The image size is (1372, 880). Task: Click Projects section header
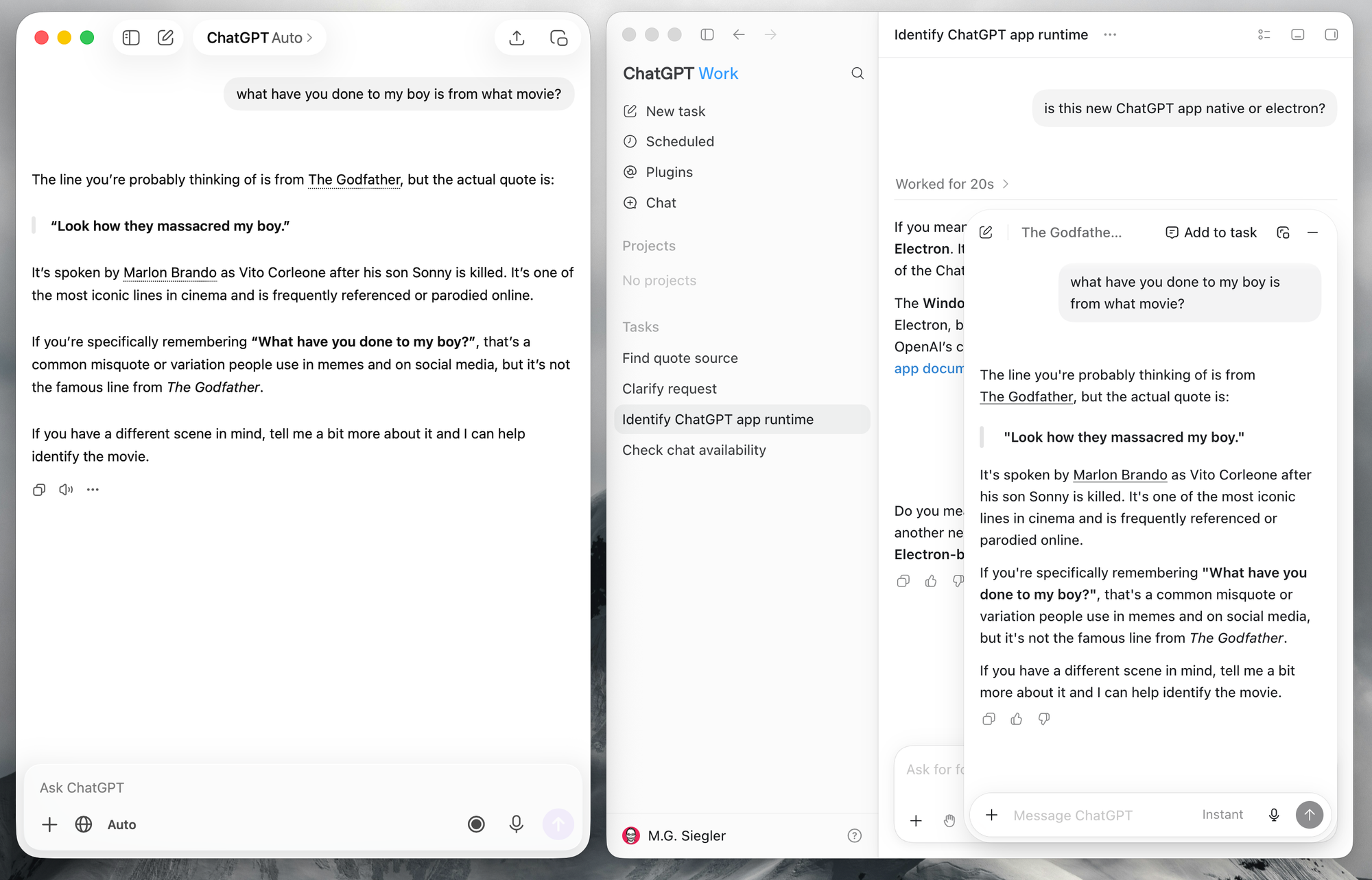point(649,246)
